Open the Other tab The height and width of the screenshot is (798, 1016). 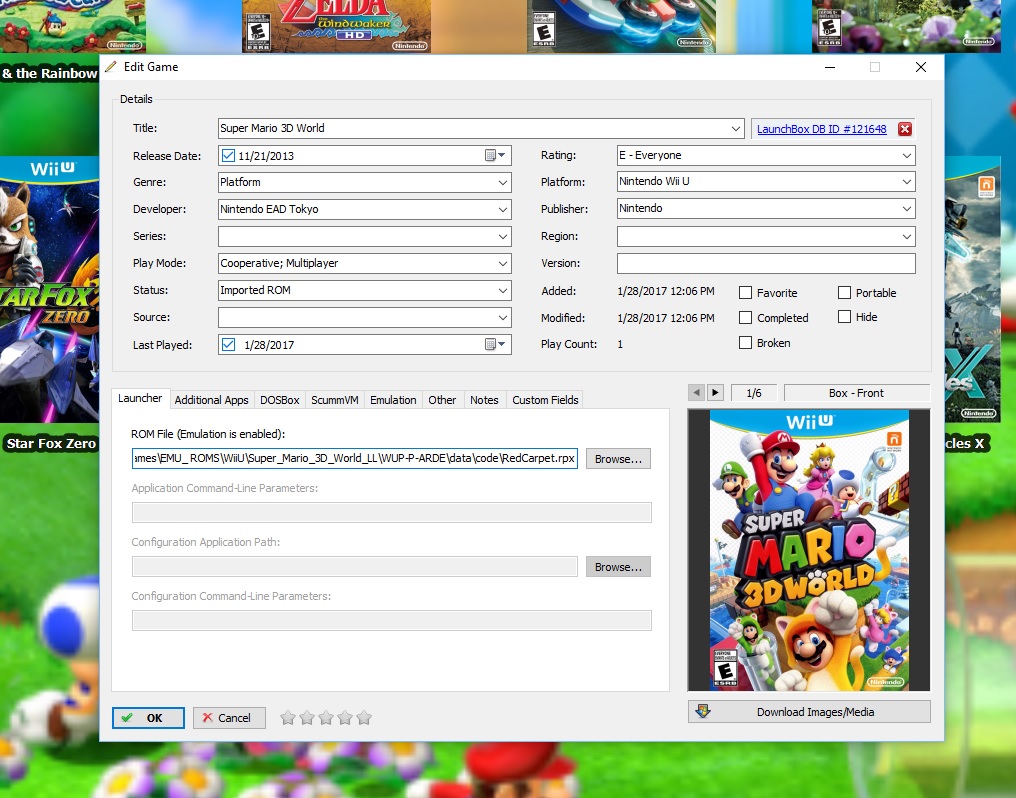point(442,400)
